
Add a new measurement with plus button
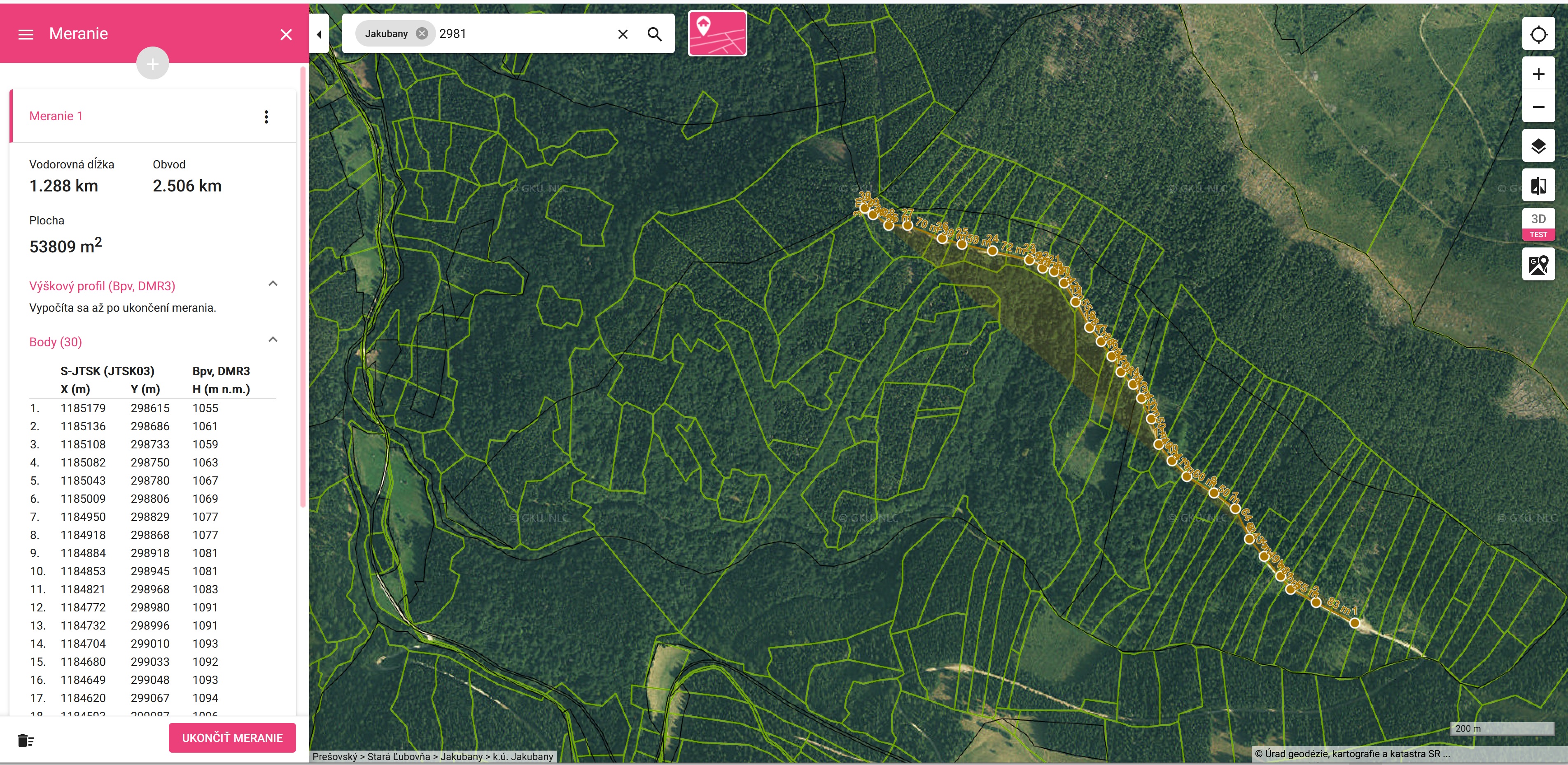tap(152, 63)
